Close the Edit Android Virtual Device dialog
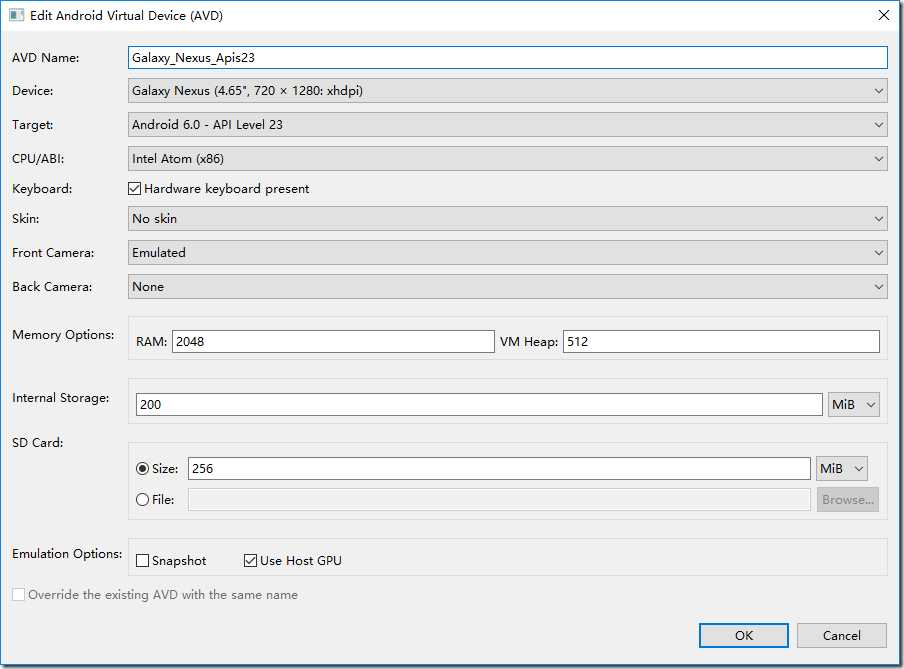904x669 pixels. (x=884, y=15)
